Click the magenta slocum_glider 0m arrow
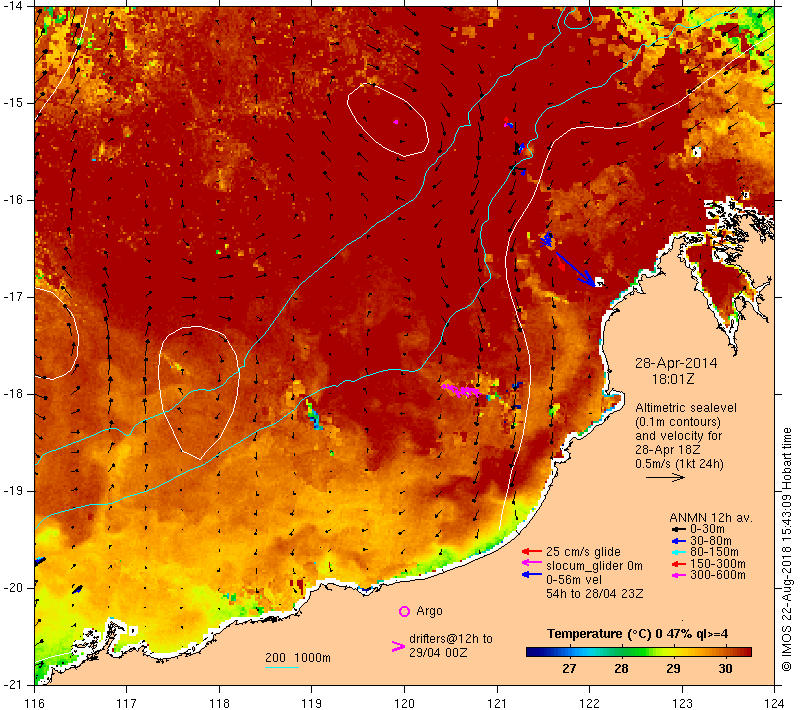This screenshot has width=800, height=710. (532, 563)
